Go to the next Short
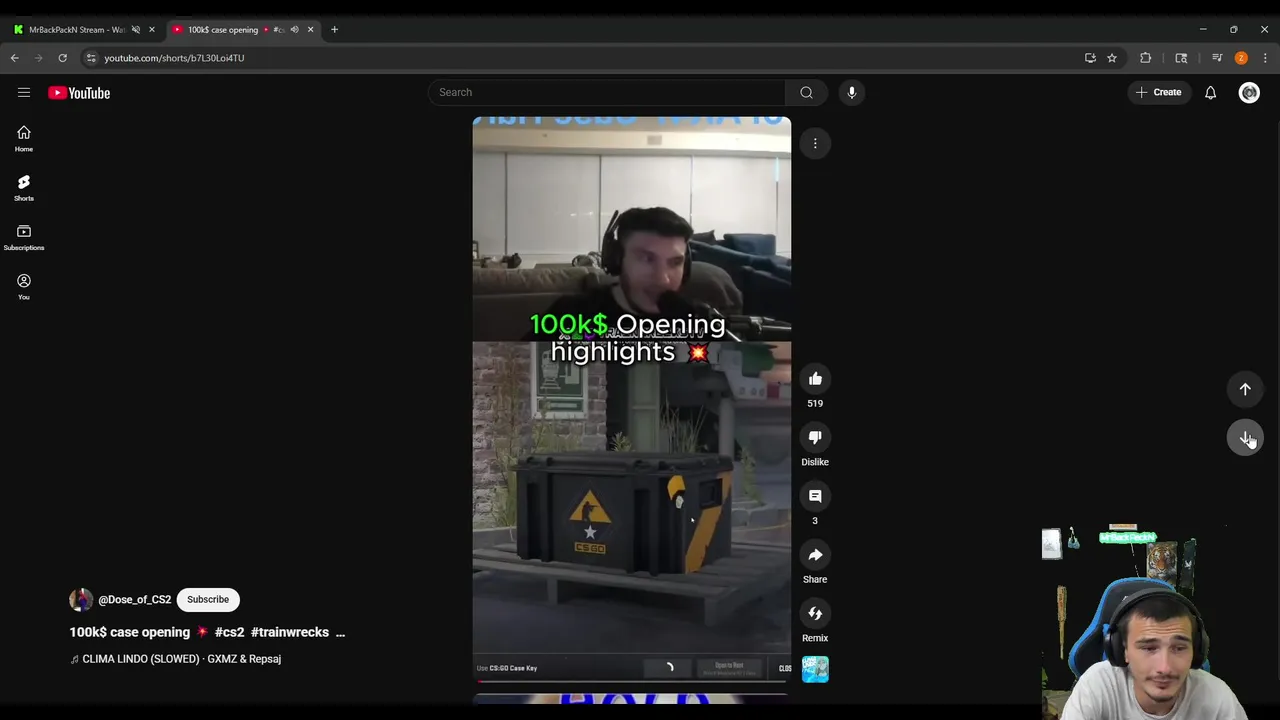Viewport: 1280px width, 720px height. [1245, 438]
